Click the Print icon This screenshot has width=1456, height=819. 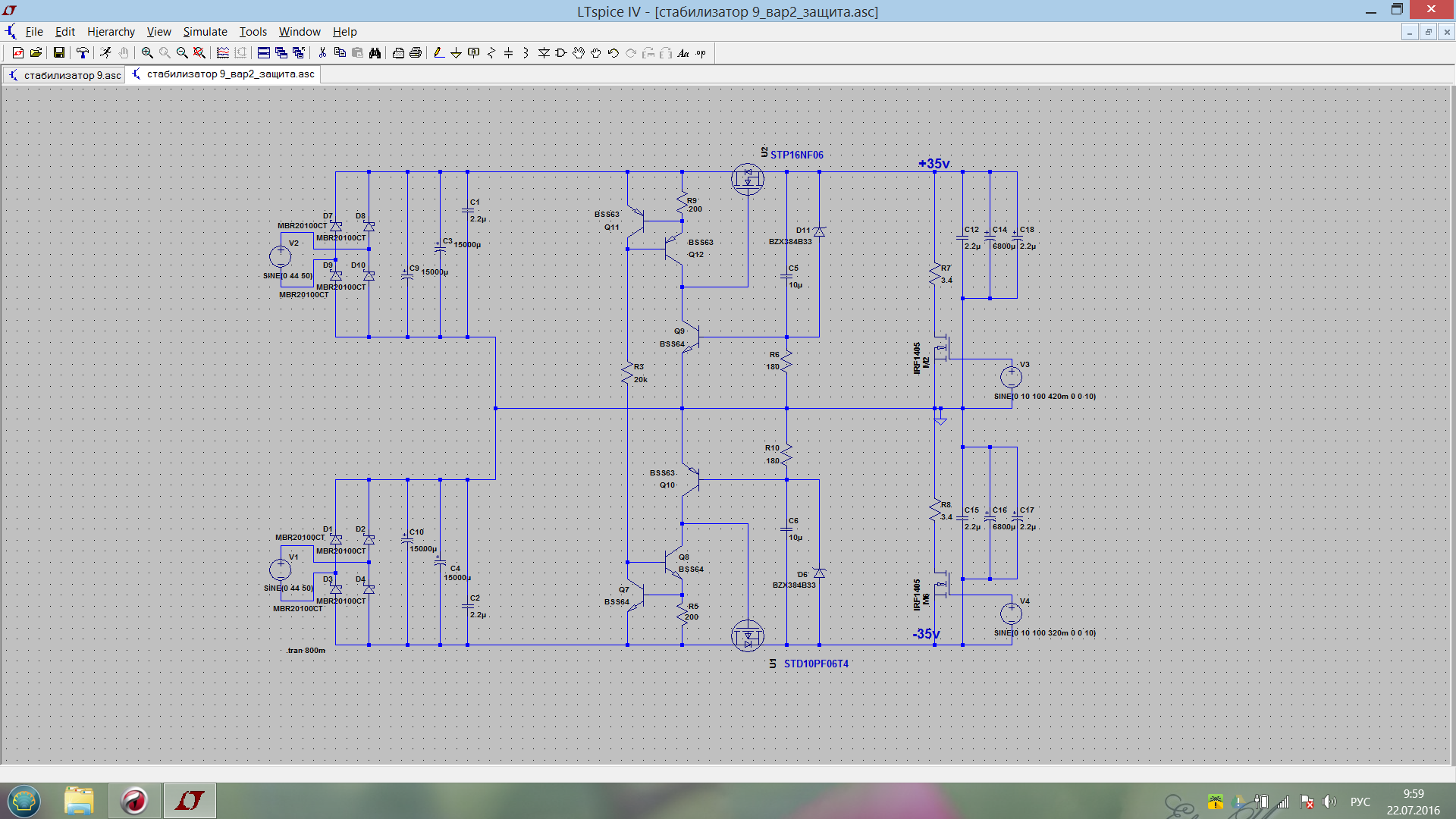coord(416,53)
